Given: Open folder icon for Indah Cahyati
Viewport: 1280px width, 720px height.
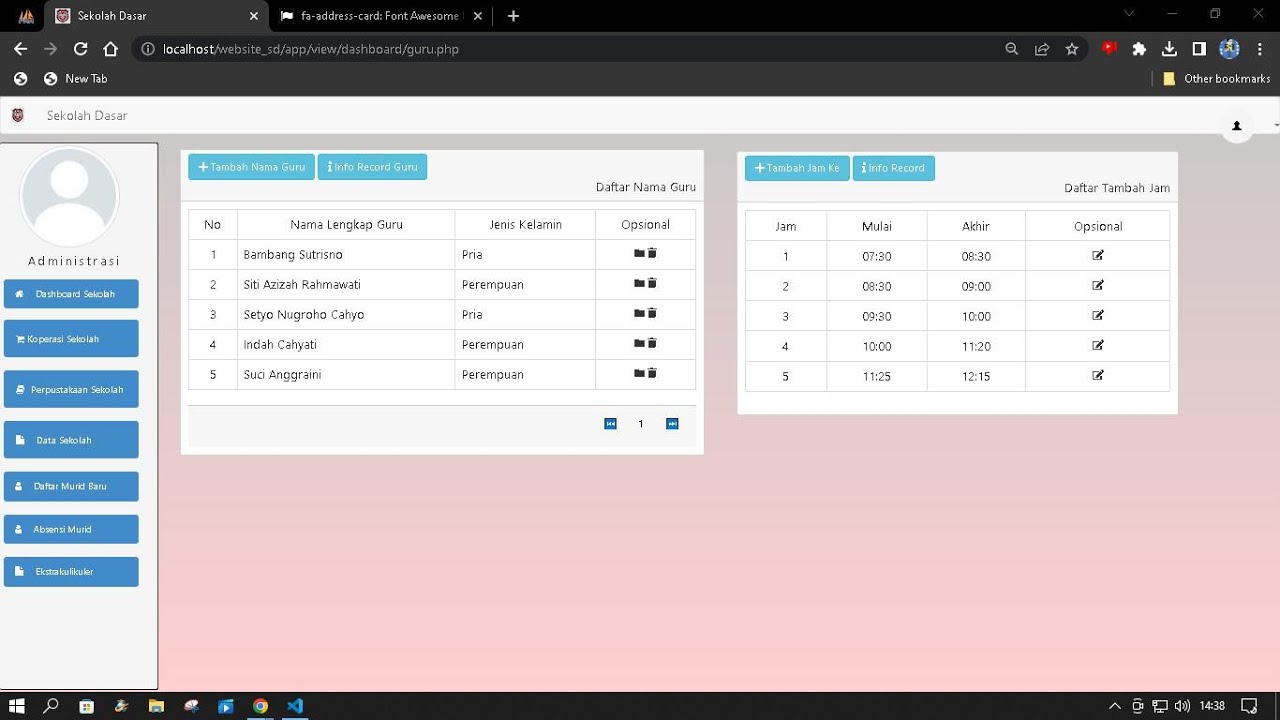Looking at the screenshot, I should click(639, 344).
